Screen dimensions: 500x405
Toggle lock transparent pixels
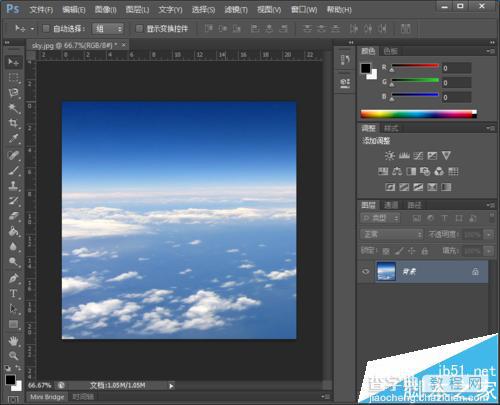click(386, 251)
